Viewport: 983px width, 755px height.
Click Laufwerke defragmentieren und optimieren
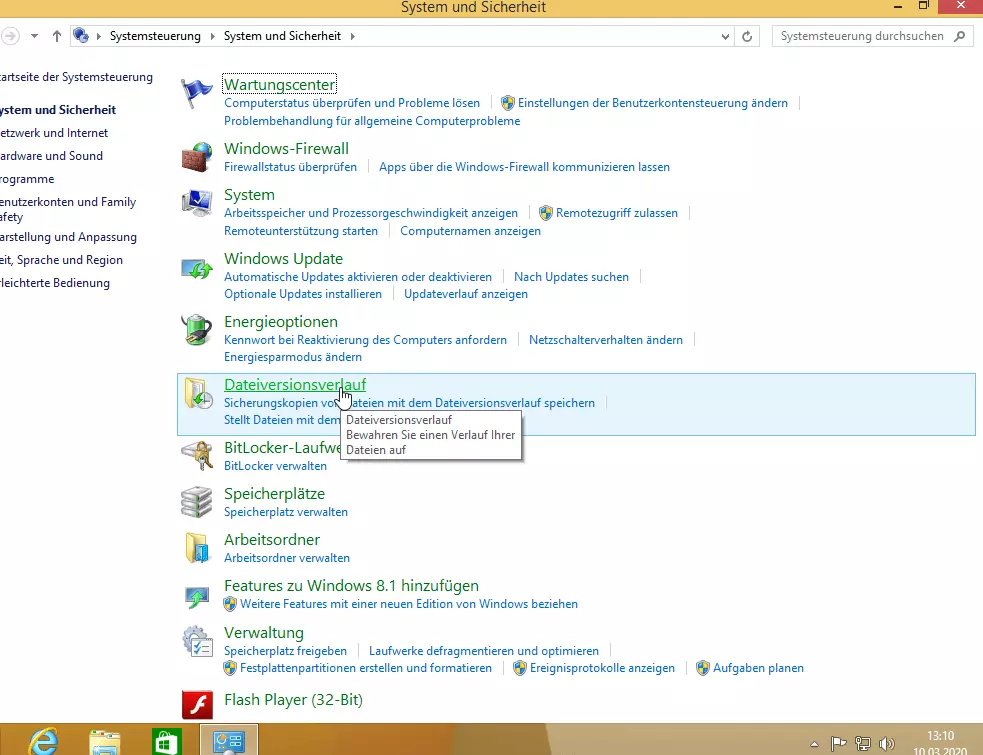[x=483, y=651]
